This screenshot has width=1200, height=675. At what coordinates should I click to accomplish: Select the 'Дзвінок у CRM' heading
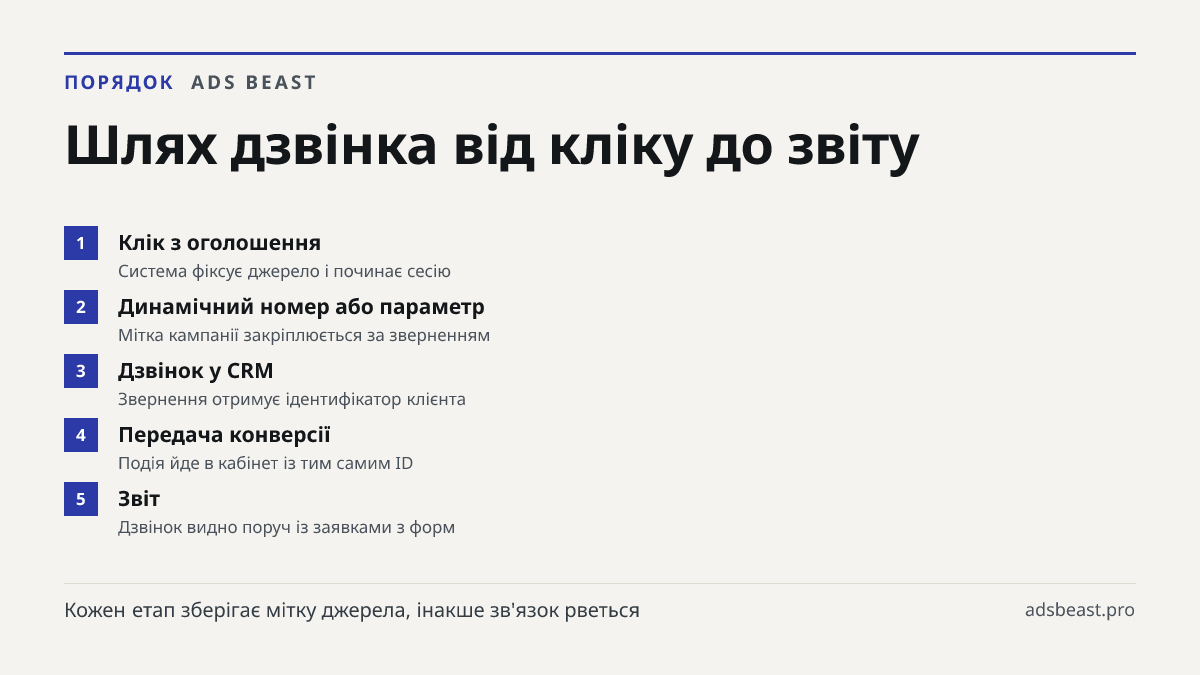(195, 371)
